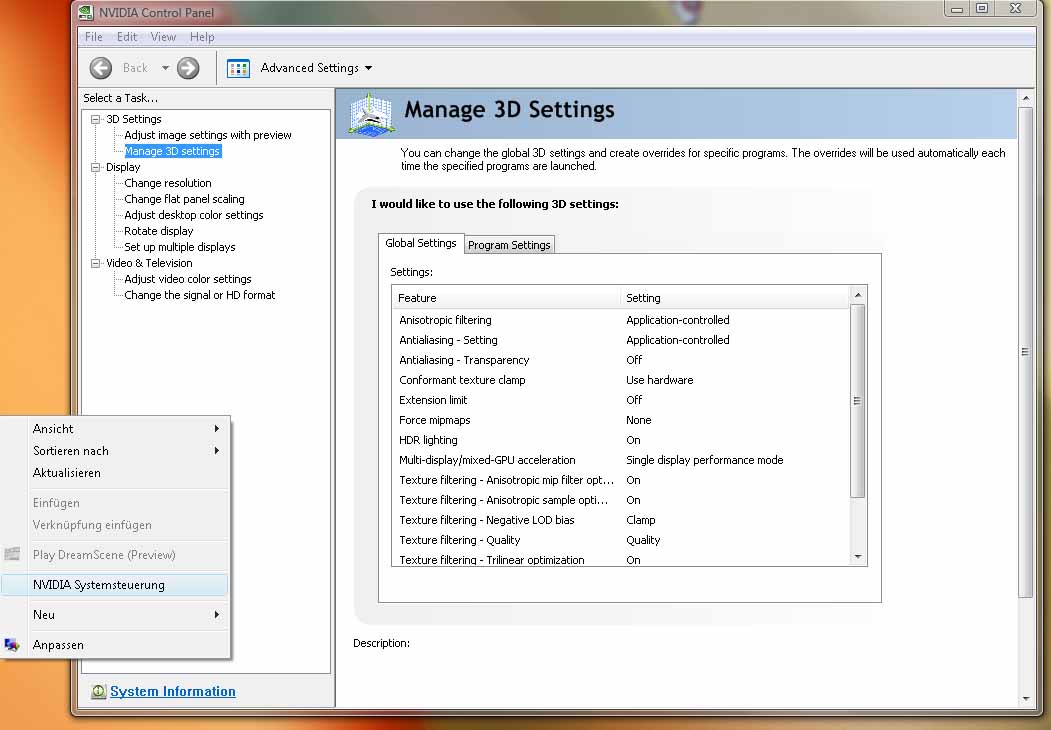Select Change resolution task

(168, 183)
